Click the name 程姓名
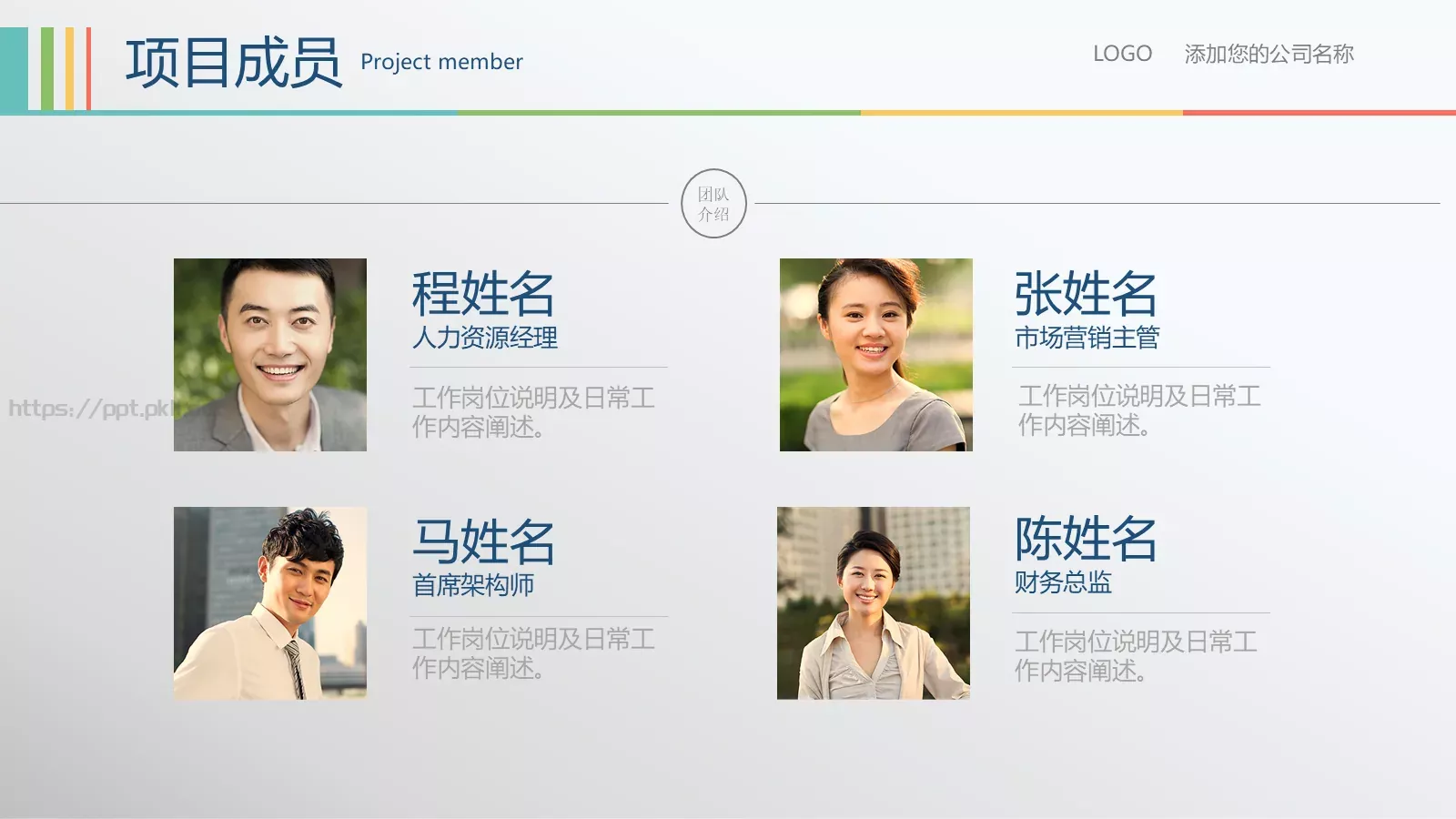Viewport: 1456px width, 819px height. coord(483,294)
